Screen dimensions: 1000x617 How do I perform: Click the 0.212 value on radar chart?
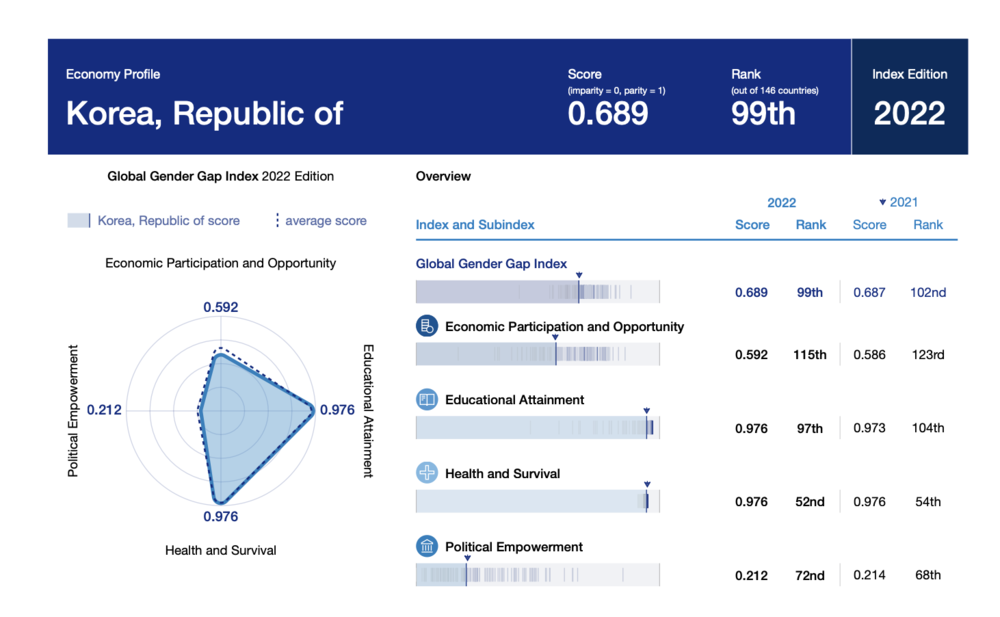coord(104,410)
